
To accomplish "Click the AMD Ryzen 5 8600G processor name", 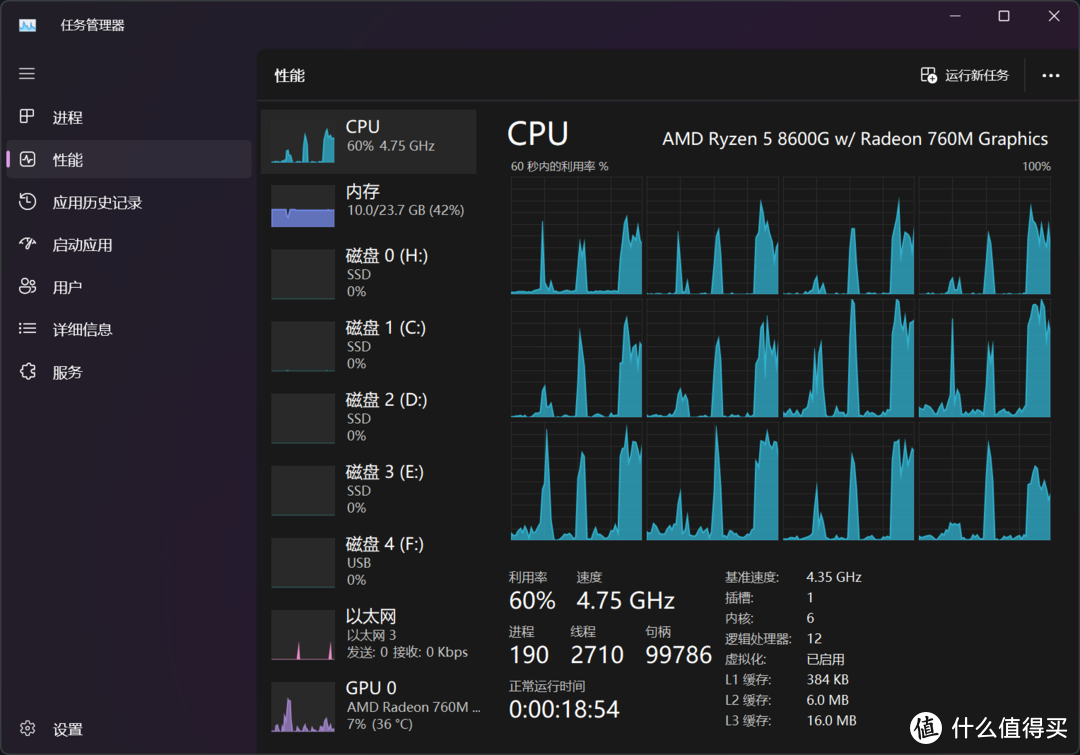I will point(855,139).
